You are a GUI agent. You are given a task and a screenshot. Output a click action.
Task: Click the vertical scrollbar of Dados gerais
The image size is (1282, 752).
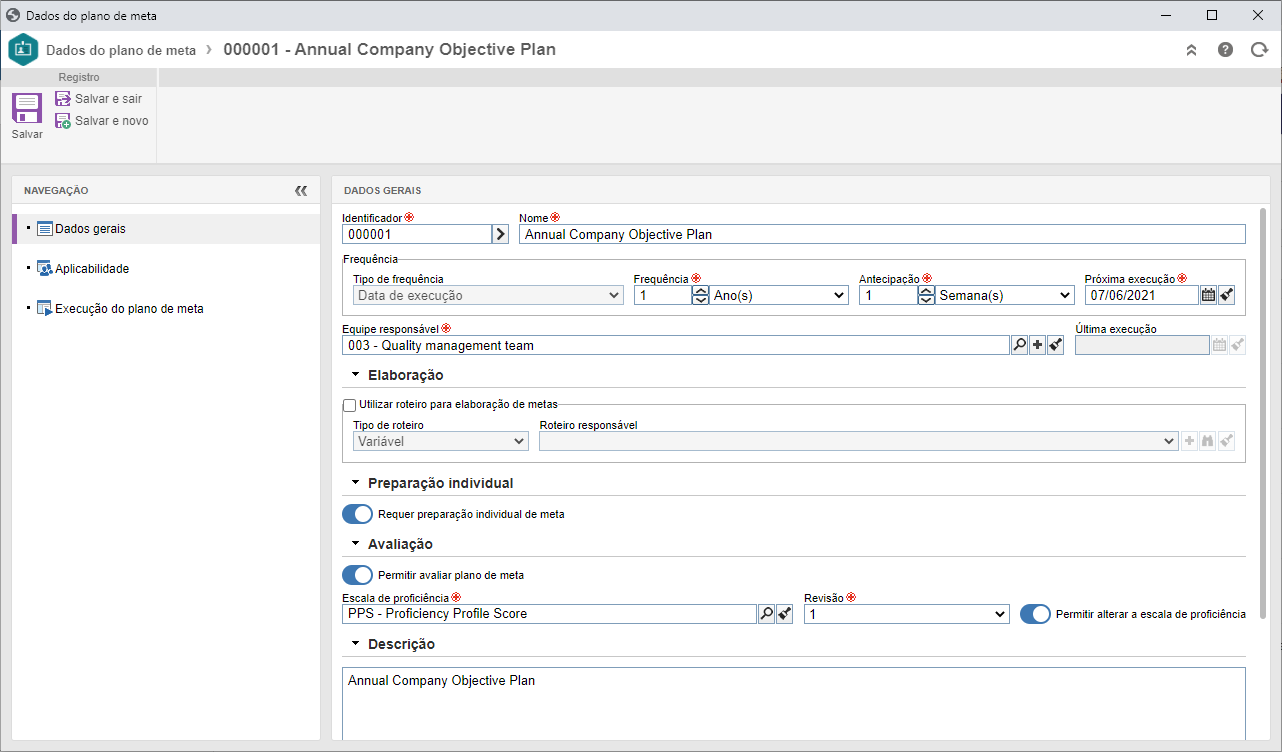point(1263,412)
